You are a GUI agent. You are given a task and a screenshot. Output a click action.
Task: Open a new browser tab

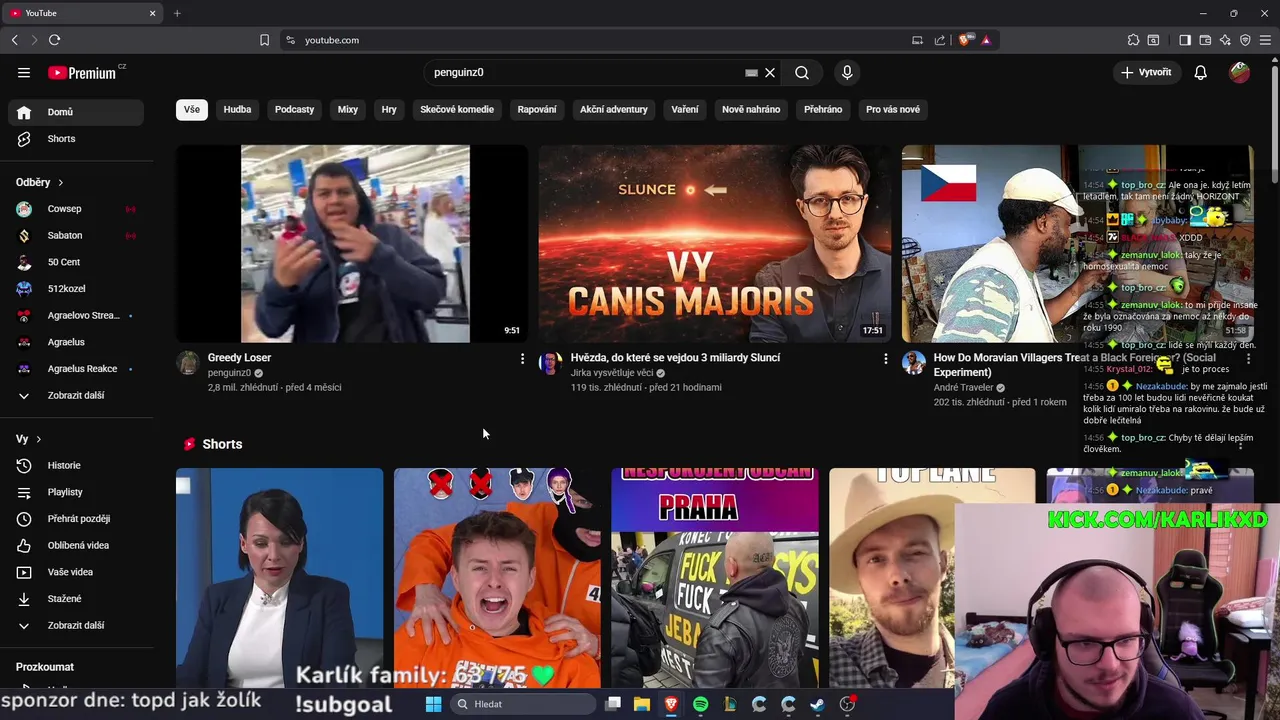pyautogui.click(x=177, y=13)
